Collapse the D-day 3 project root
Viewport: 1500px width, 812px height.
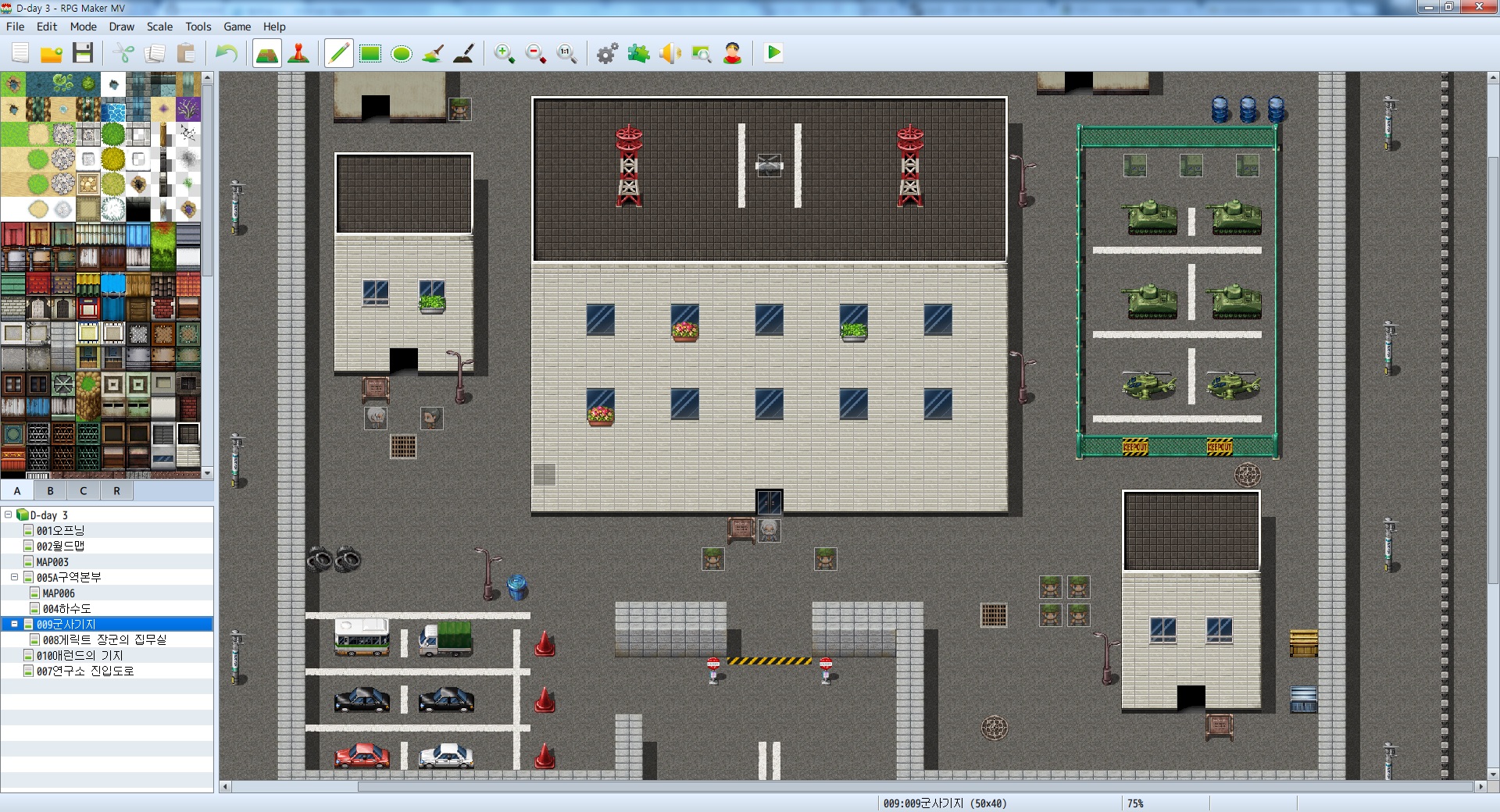pos(9,515)
